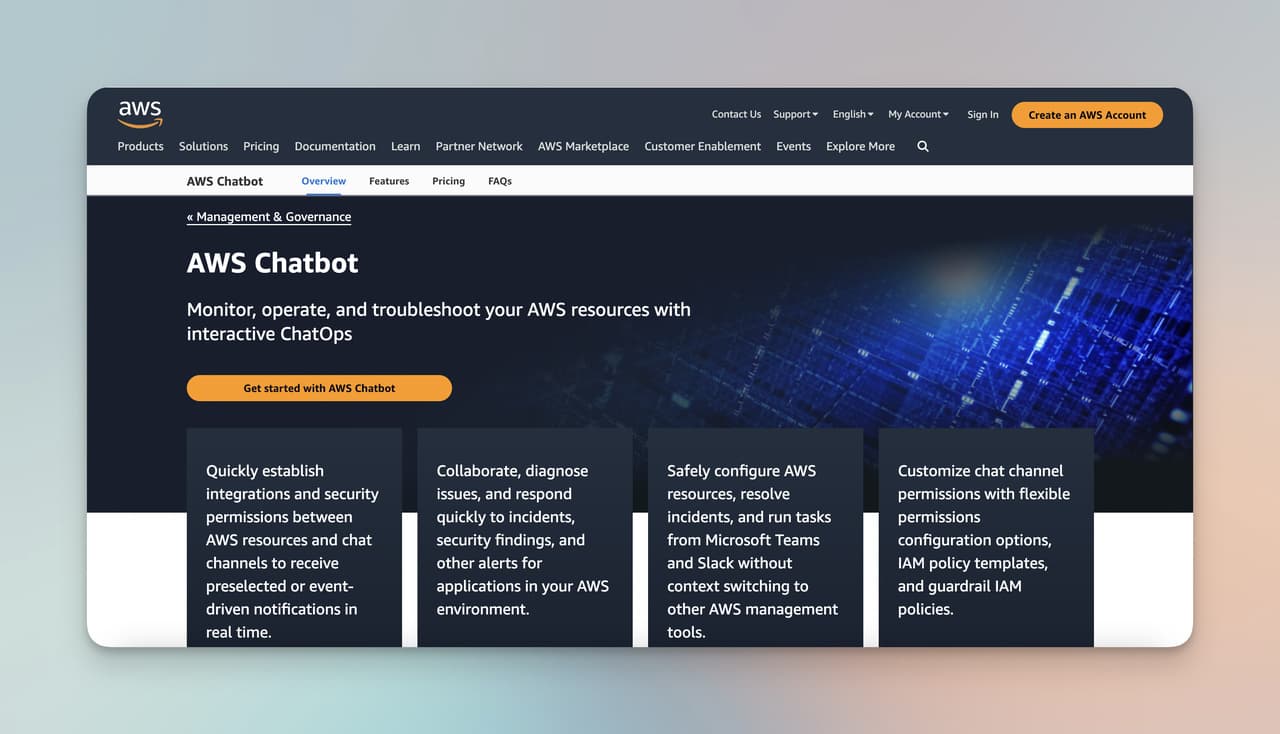Click the 'Quickly establish integrations' card

pos(294,537)
